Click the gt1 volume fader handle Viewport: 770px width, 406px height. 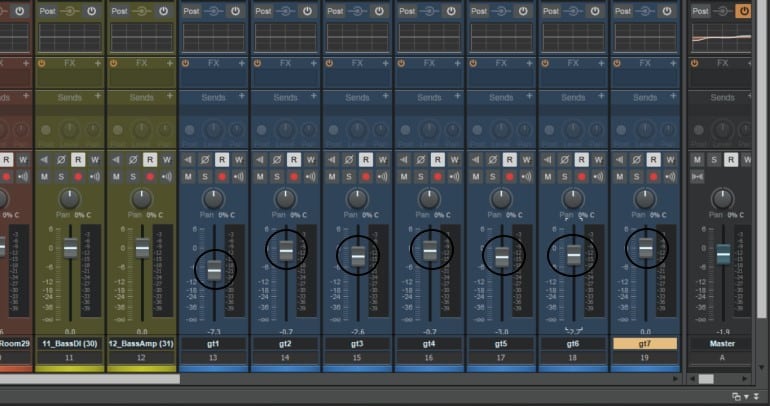tap(214, 269)
